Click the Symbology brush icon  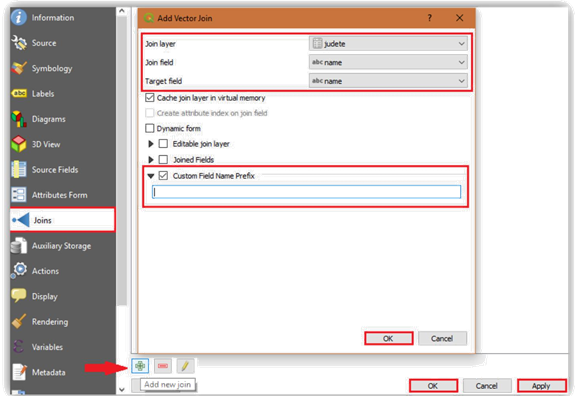coord(19,68)
